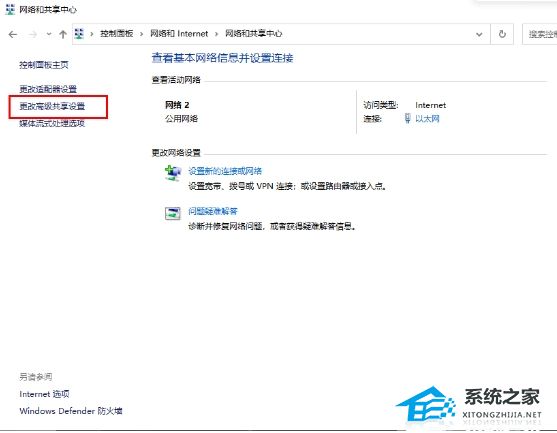Click the troubleshooter icon

[173, 213]
